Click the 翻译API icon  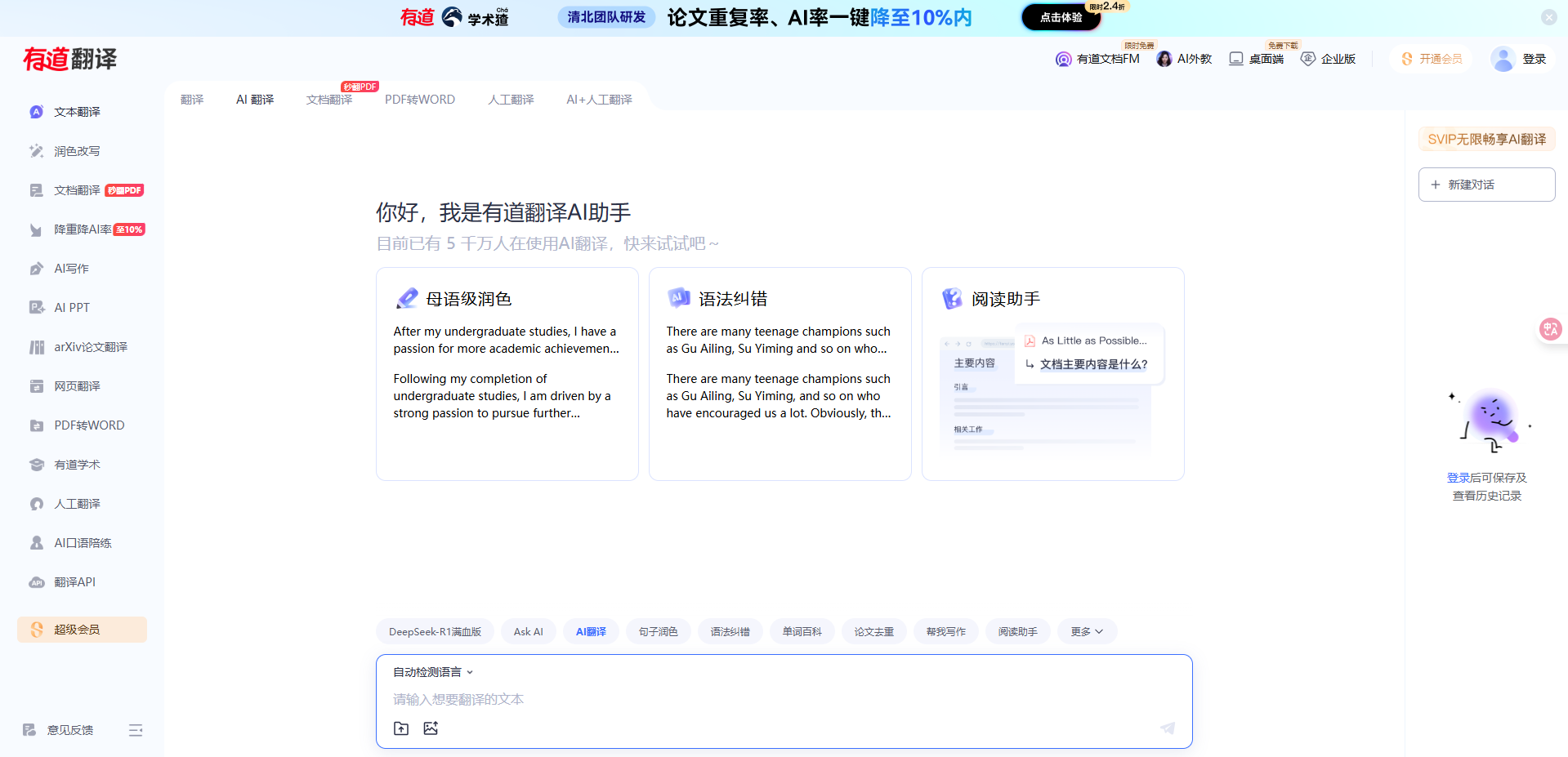36,582
